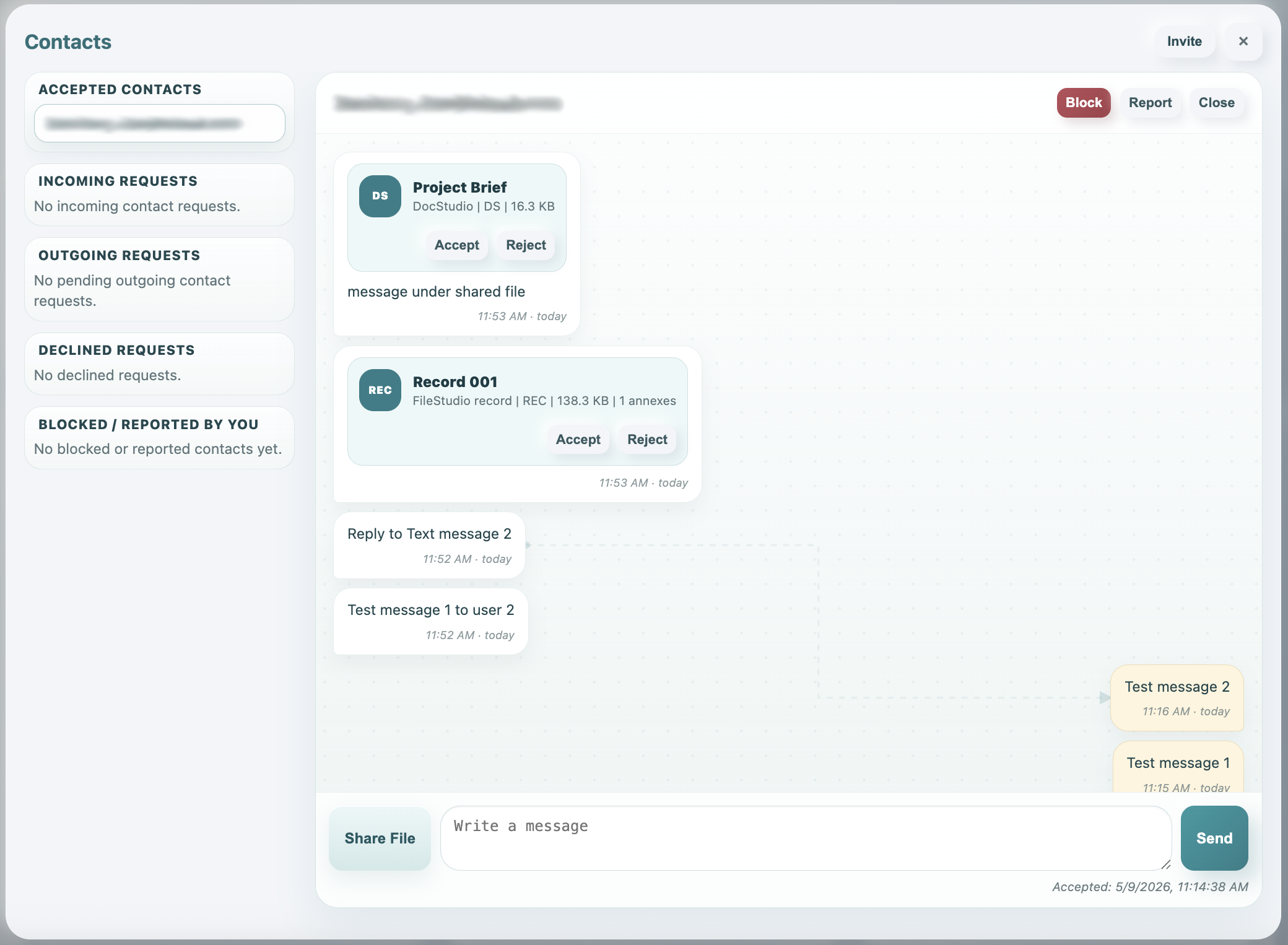Click the Contacts dialog title
1288x945 pixels.
pos(68,42)
